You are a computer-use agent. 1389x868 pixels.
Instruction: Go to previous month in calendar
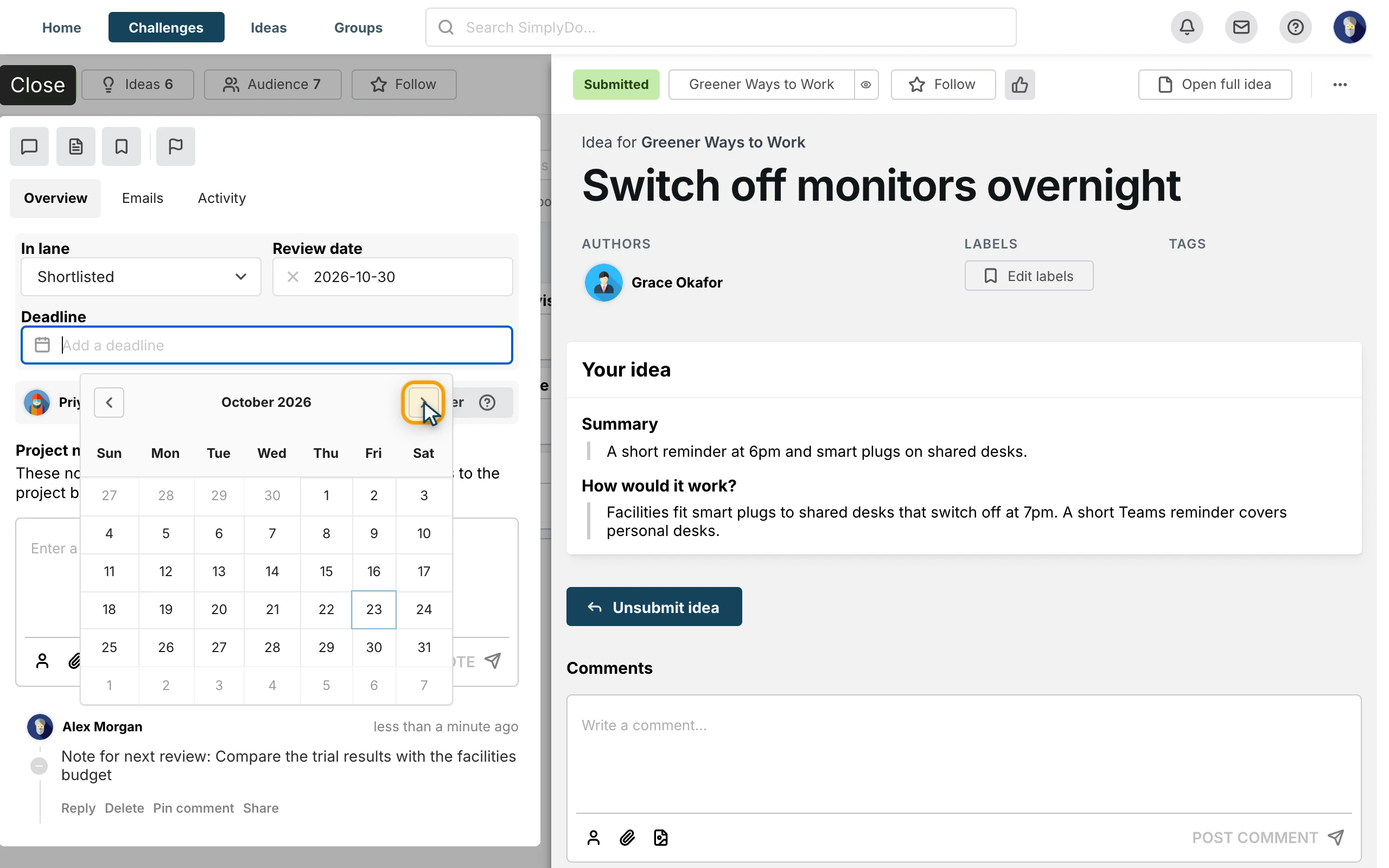tap(109, 403)
